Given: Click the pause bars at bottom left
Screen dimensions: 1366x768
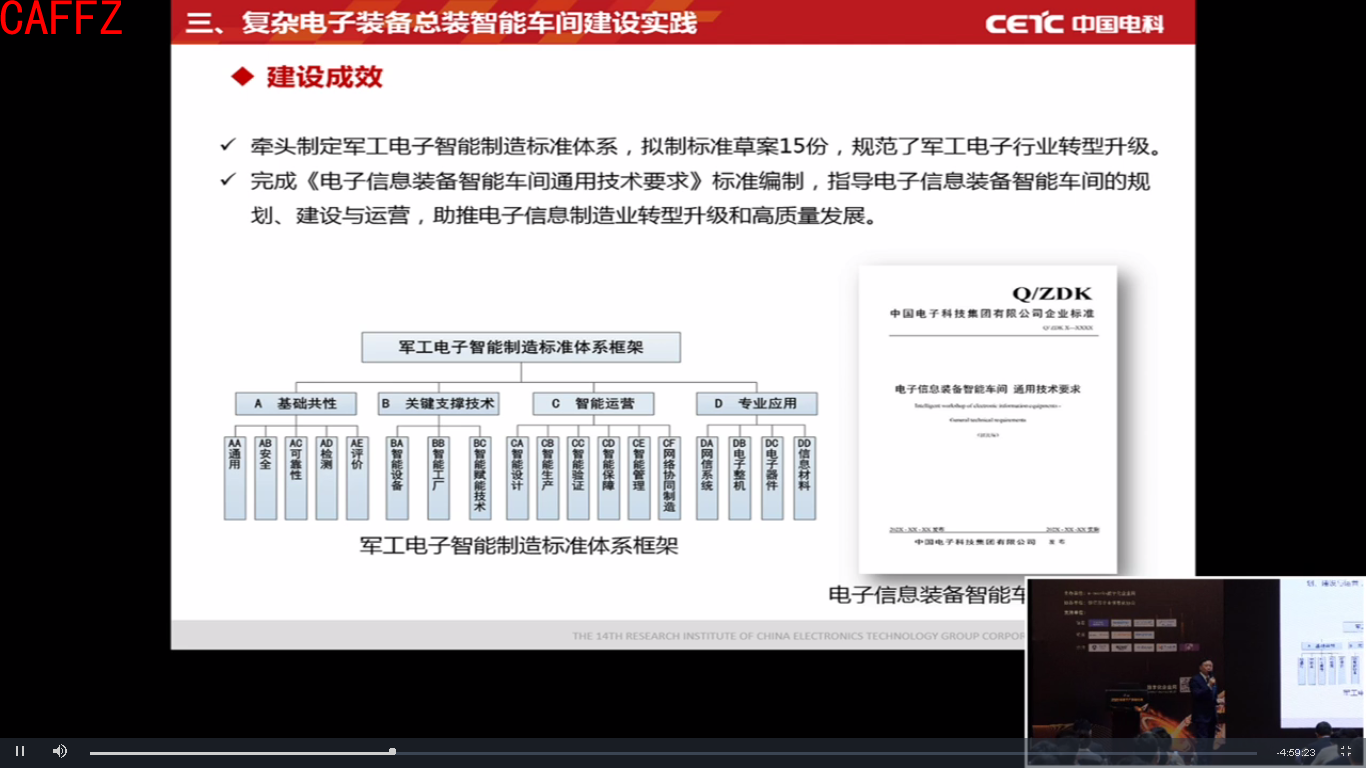Looking at the screenshot, I should 19,750.
